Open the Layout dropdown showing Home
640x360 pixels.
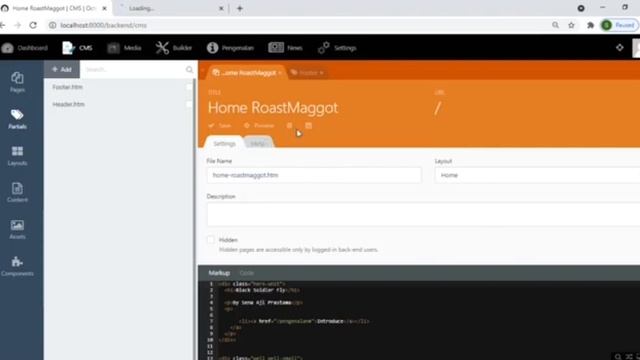pyautogui.click(x=537, y=175)
